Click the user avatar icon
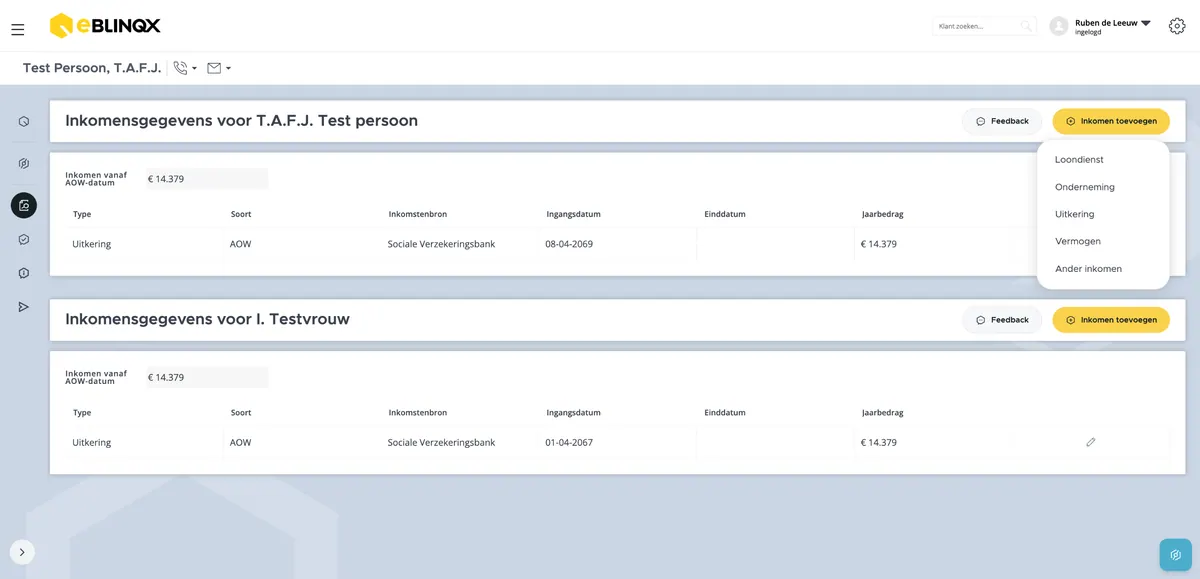 coord(1059,26)
